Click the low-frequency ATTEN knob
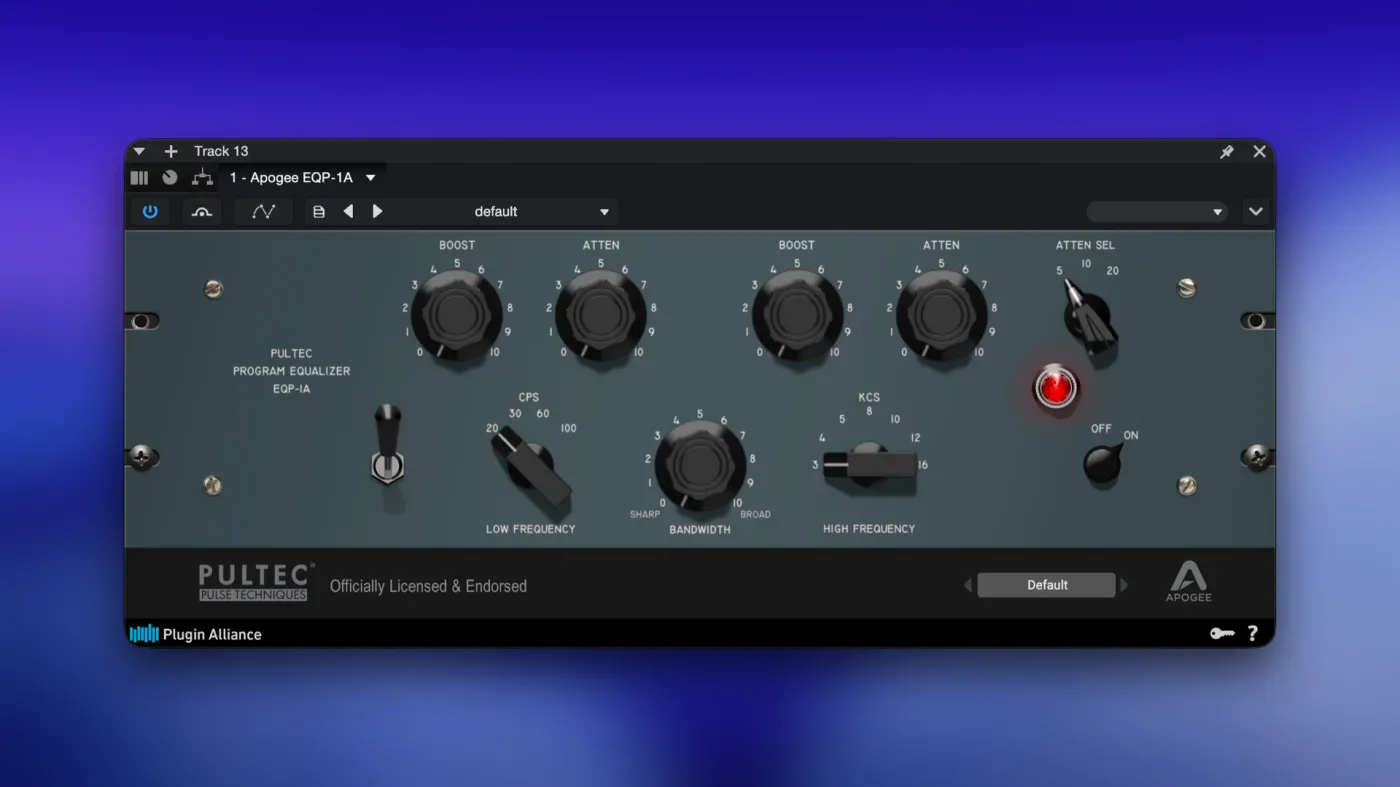This screenshot has height=787, width=1400. click(600, 314)
